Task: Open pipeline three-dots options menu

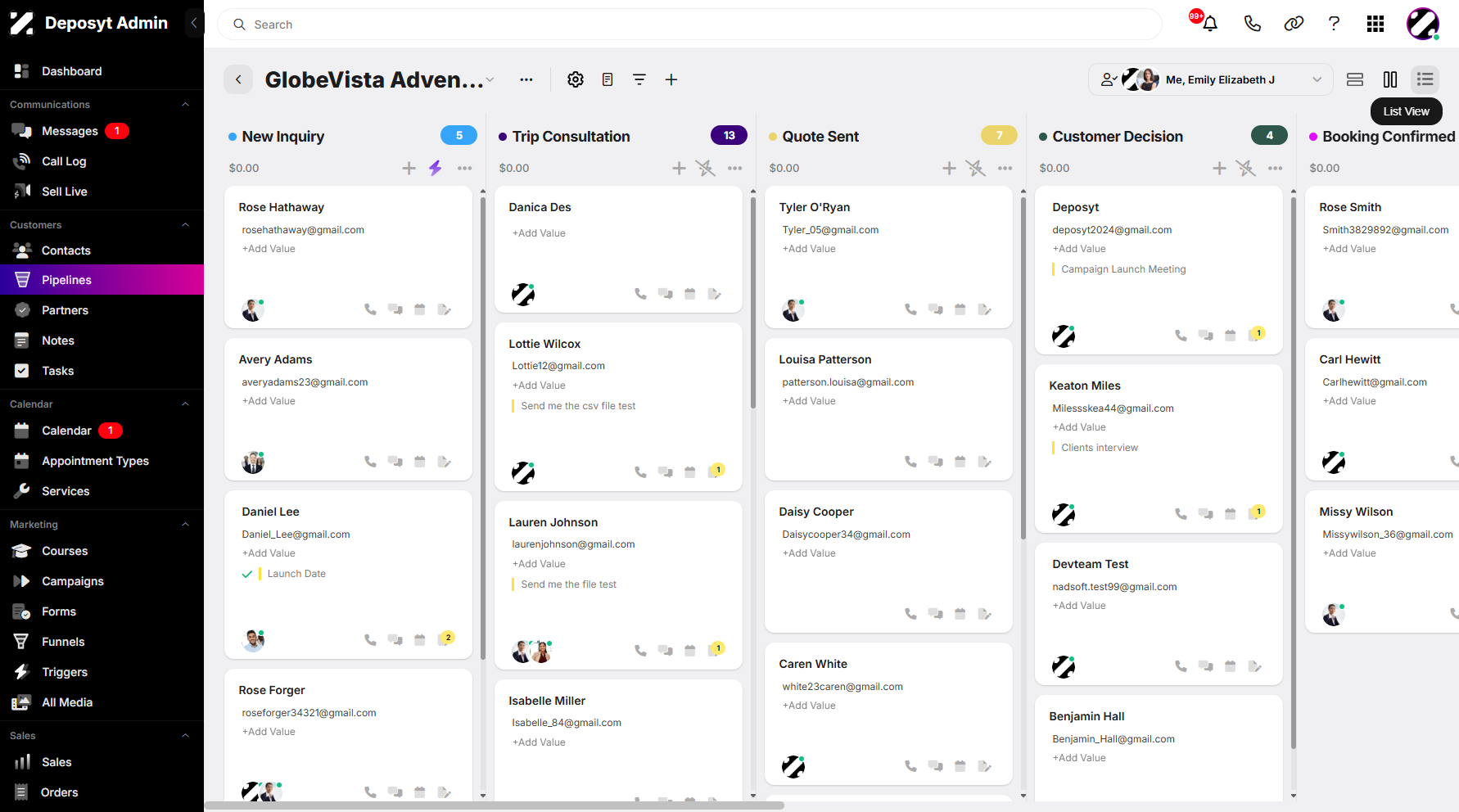Action: pos(526,79)
